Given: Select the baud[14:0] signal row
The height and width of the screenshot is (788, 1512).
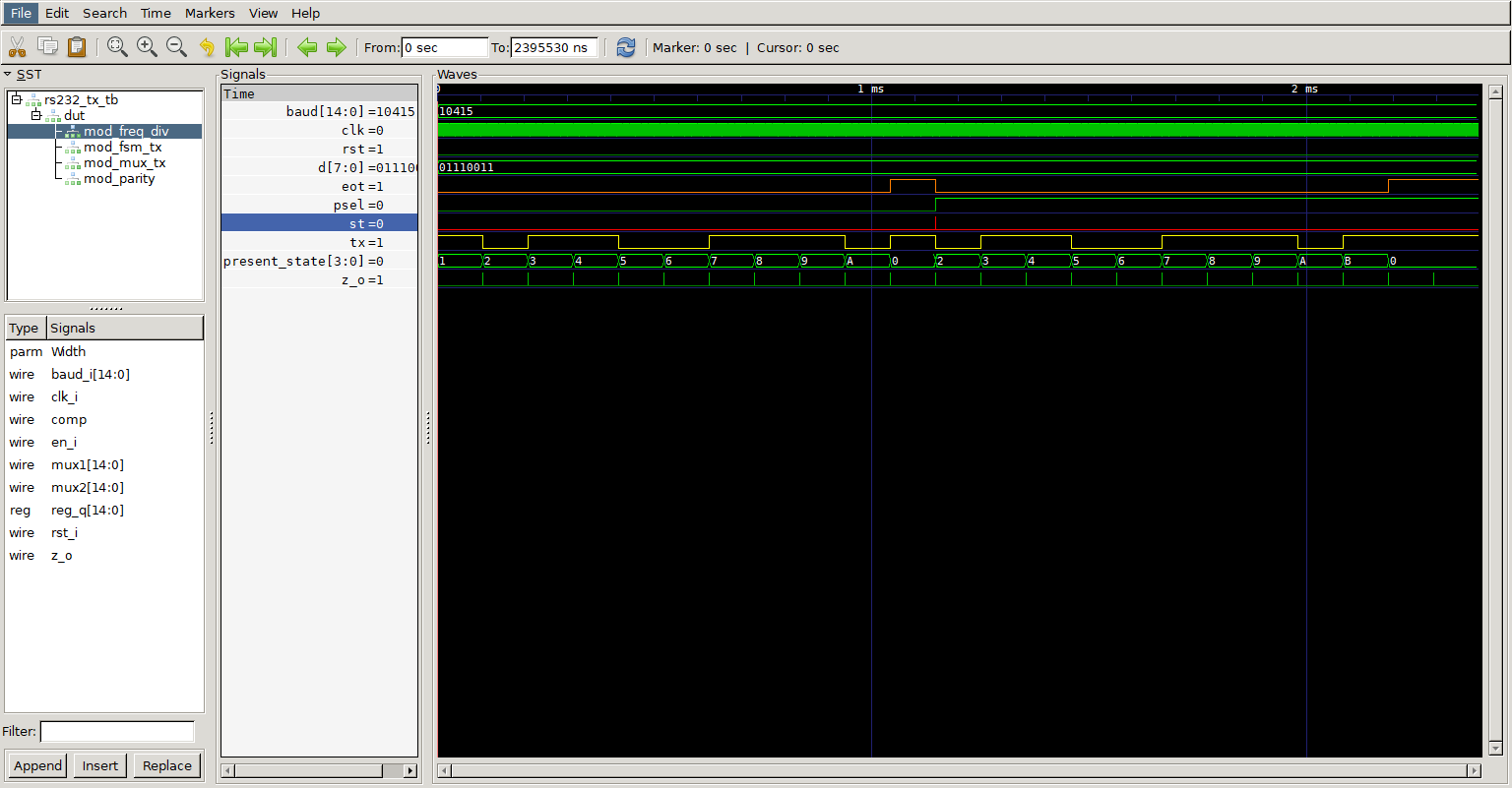Looking at the screenshot, I should (319, 111).
